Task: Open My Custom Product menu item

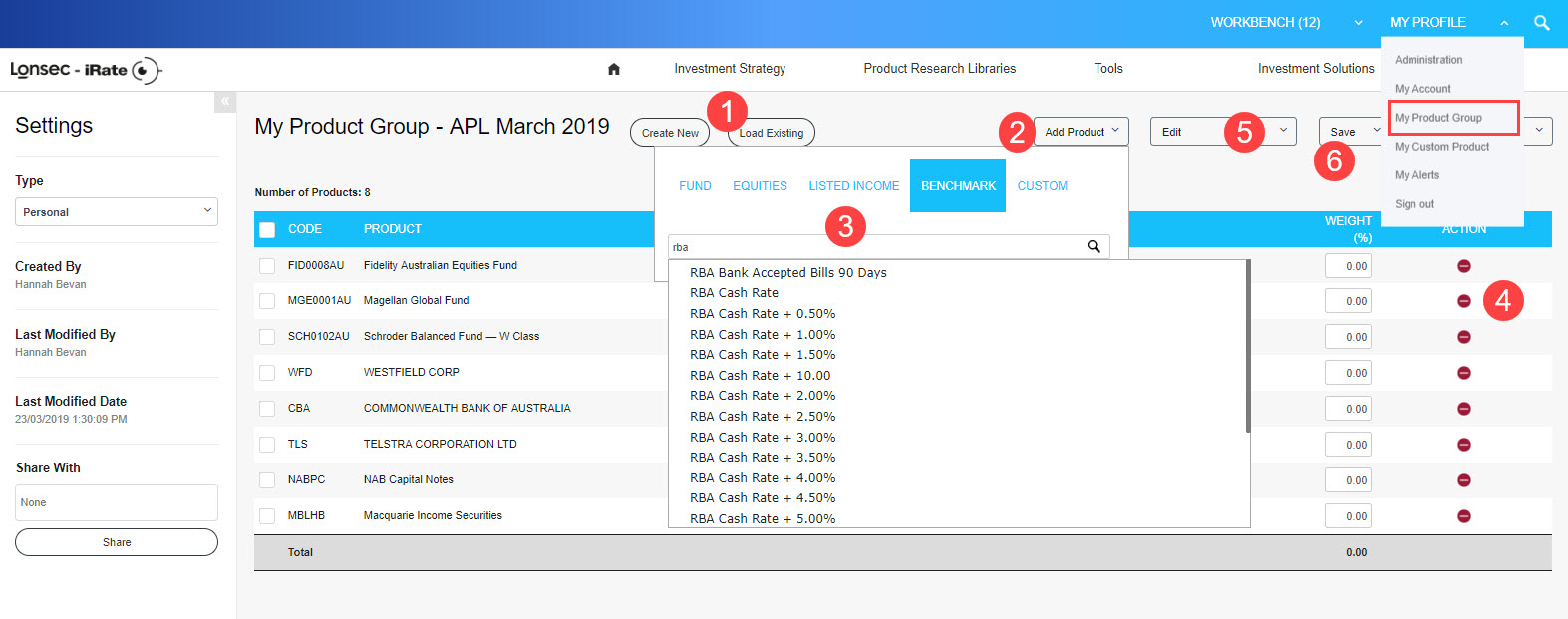Action: tap(1441, 147)
